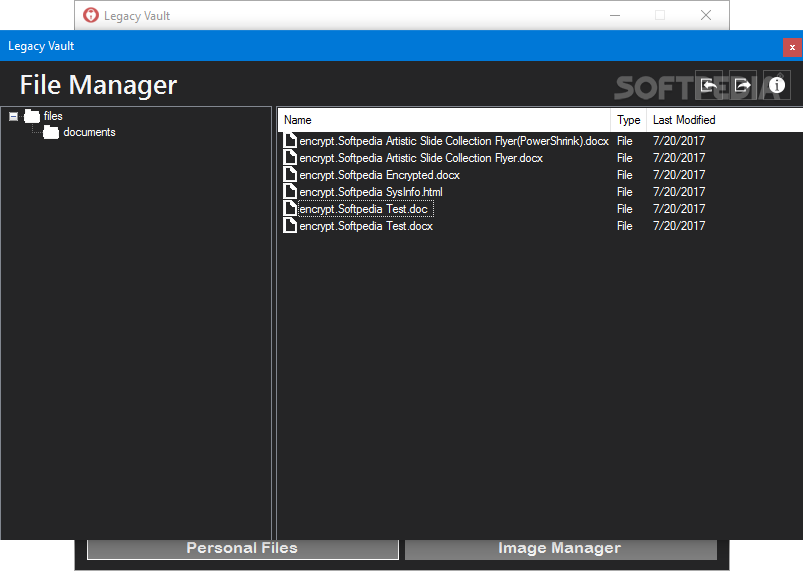803x571 pixels.
Task: Select encrypt.Softpedia Test.docx file
Action: click(366, 226)
